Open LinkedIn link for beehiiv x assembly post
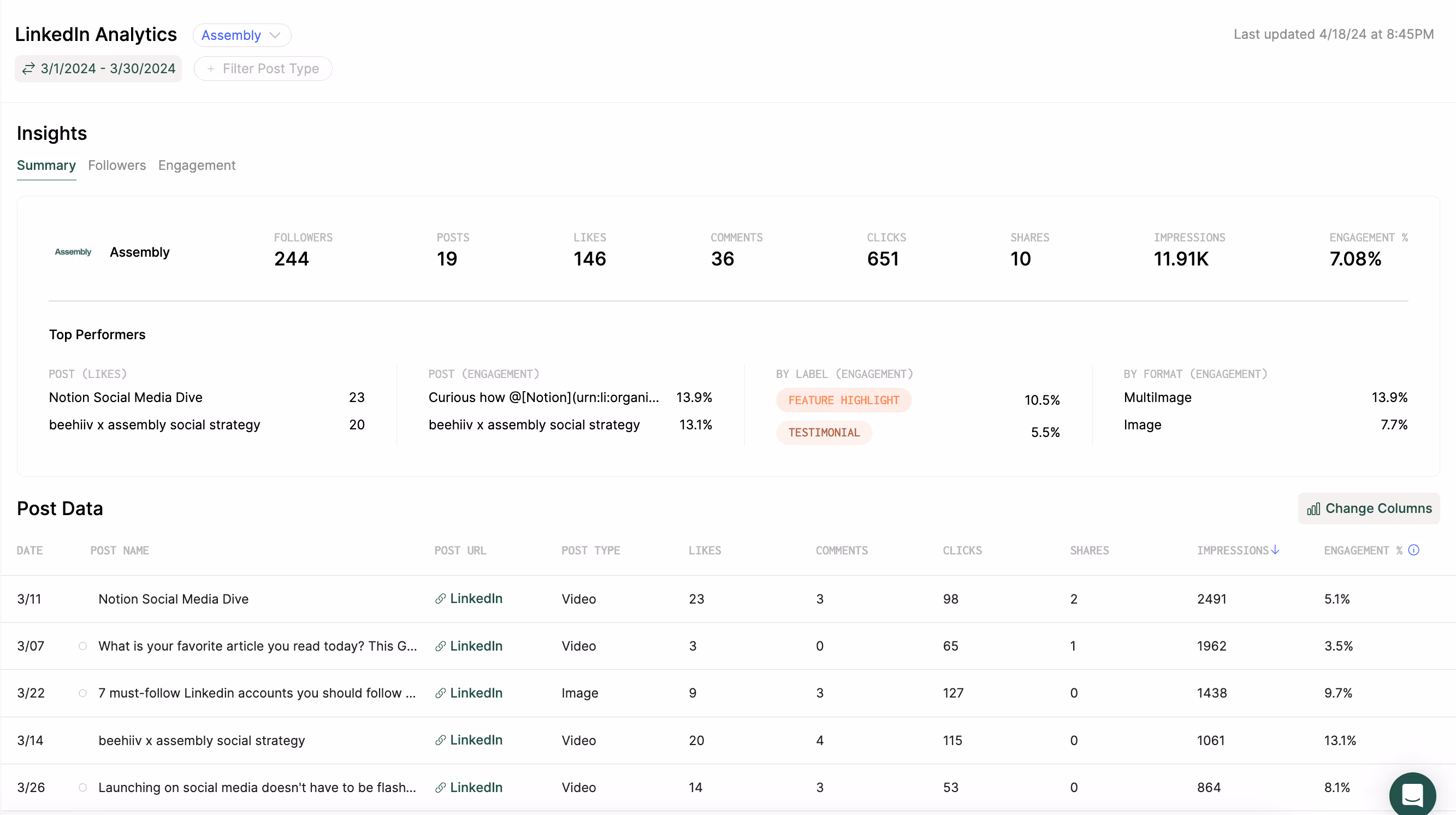Viewport: 1456px width, 815px height. 475,740
